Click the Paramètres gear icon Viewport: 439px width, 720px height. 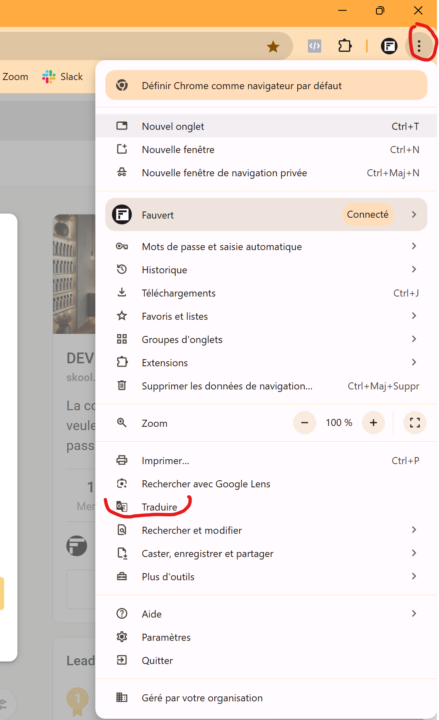point(122,637)
